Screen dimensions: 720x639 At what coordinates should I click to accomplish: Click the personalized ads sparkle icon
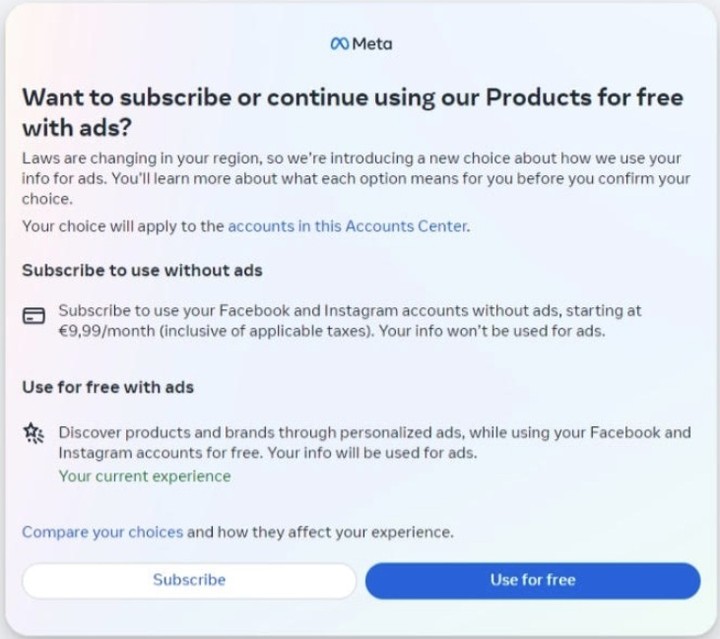point(33,433)
